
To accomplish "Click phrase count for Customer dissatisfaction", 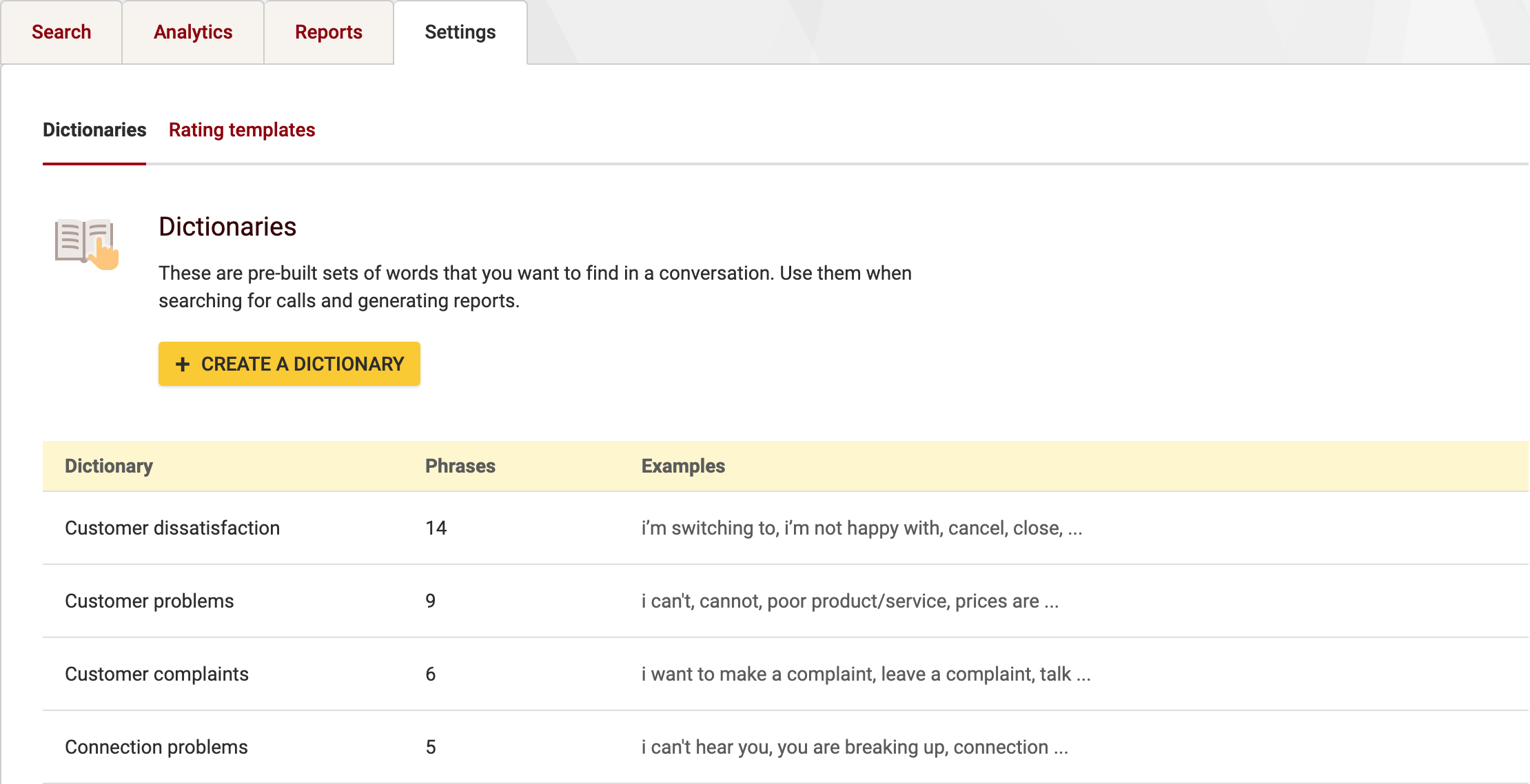I will [x=436, y=528].
